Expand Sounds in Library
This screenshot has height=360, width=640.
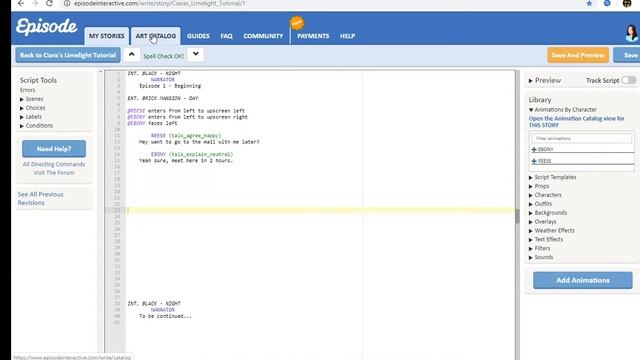541,257
